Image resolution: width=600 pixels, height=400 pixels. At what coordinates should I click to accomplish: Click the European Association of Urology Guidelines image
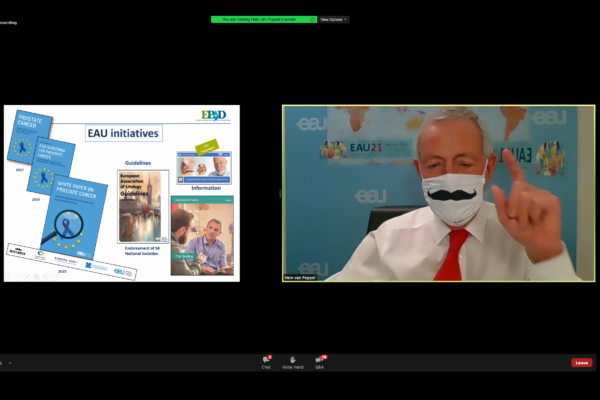tap(143, 205)
